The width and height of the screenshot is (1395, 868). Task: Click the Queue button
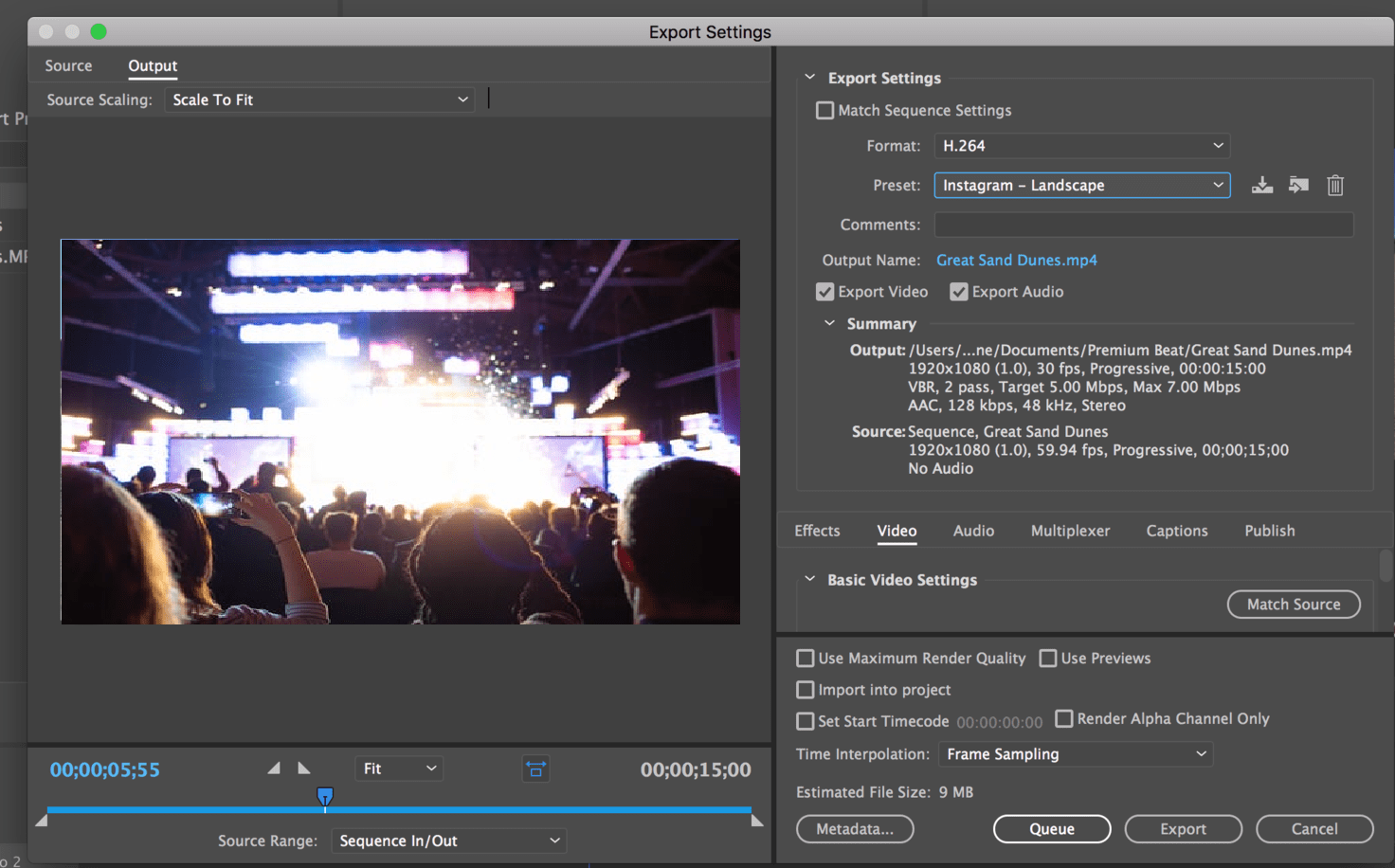[x=1051, y=829]
